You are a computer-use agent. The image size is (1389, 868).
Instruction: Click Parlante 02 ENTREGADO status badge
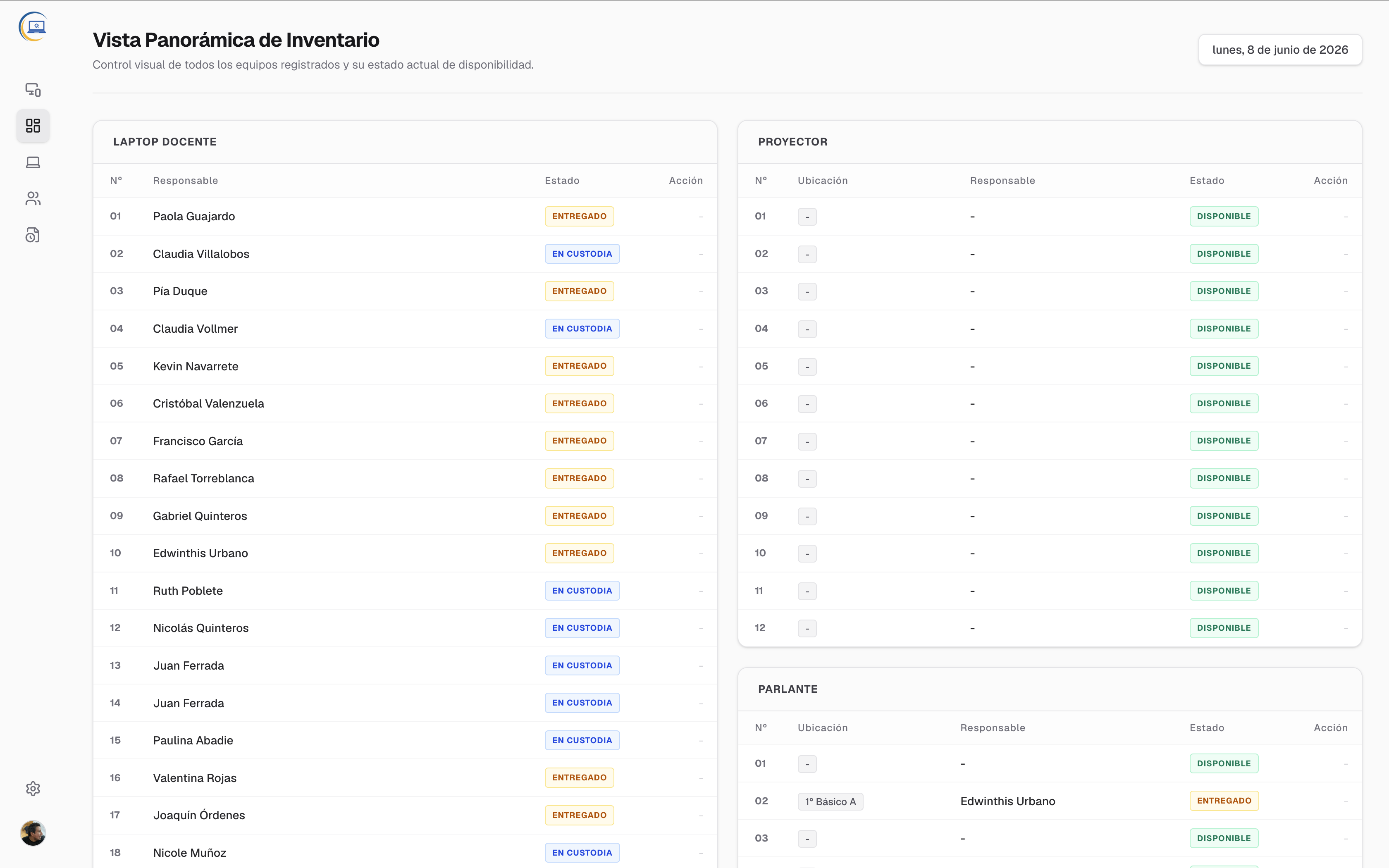pos(1224,801)
